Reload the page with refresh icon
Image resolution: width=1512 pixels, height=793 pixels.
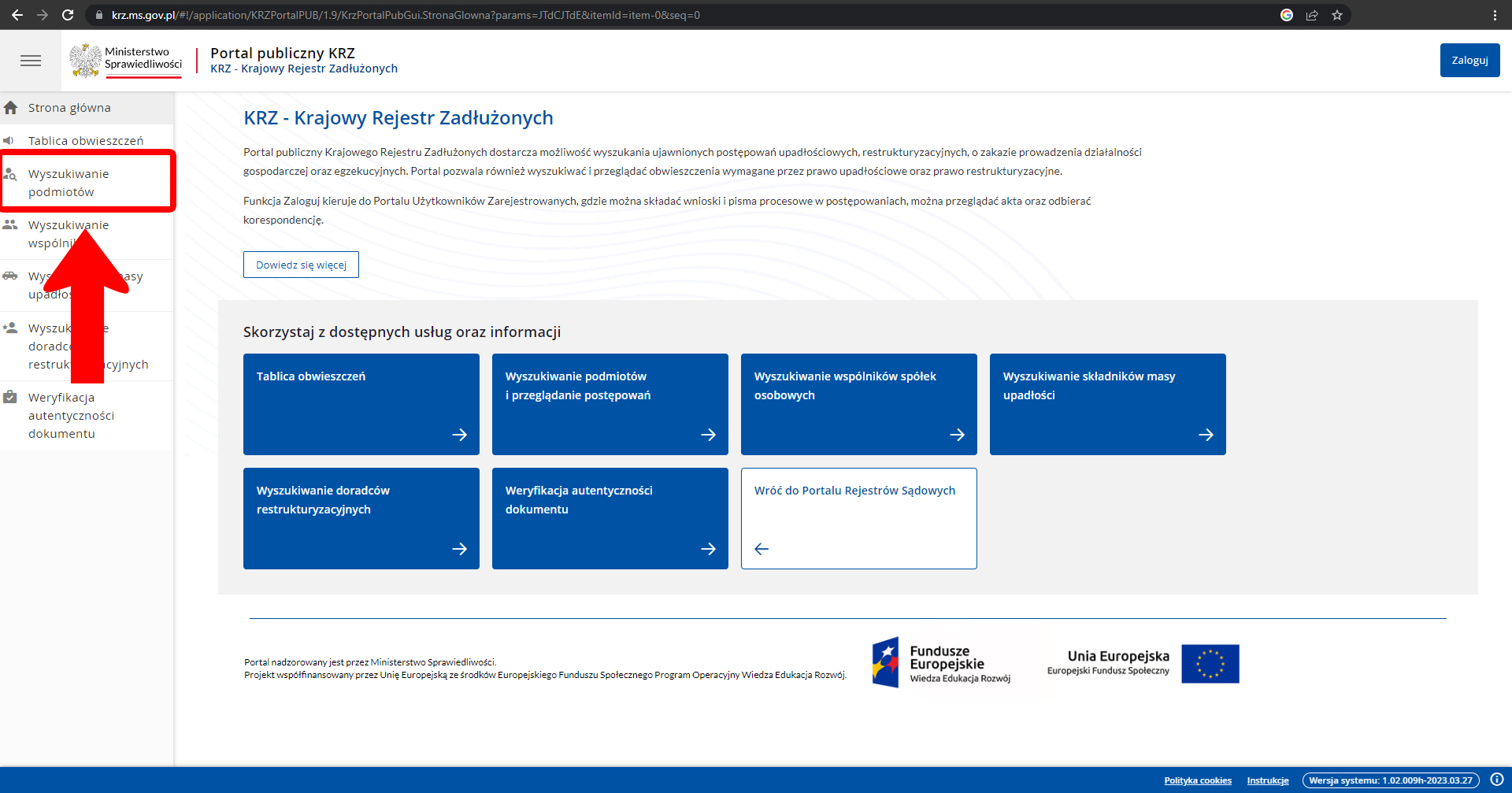(x=68, y=15)
